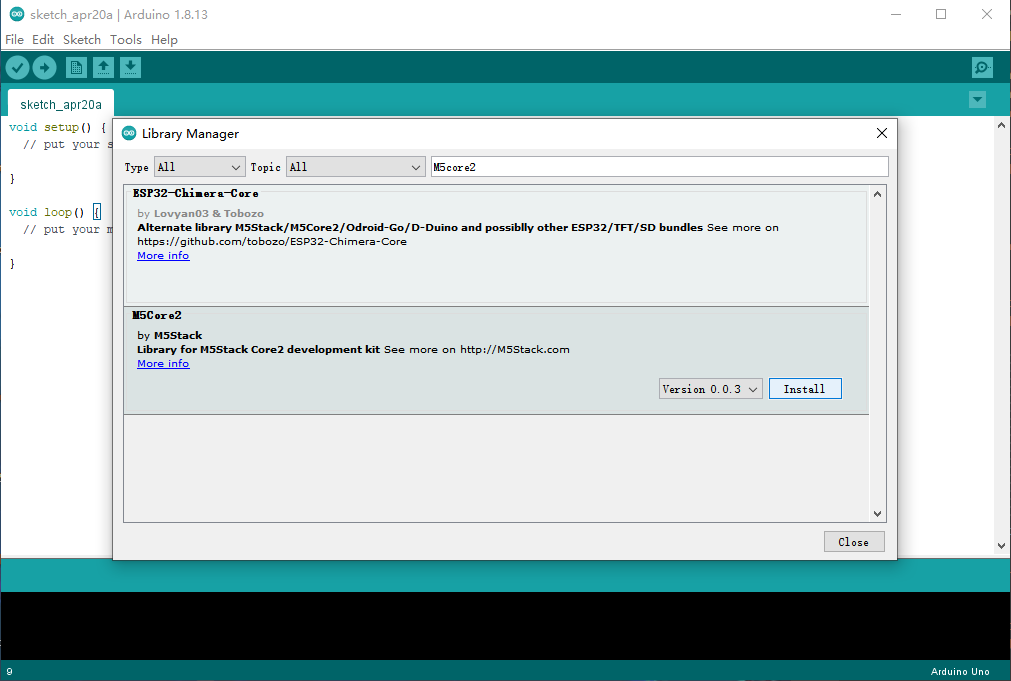Click the Library Manager dialog logo icon
Image resolution: width=1011 pixels, height=681 pixels.
pos(129,133)
